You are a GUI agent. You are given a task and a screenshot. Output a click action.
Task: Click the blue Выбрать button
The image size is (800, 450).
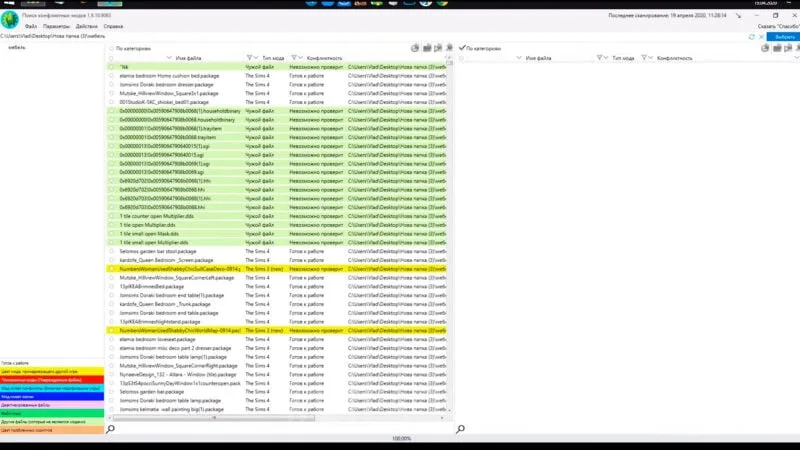click(784, 37)
